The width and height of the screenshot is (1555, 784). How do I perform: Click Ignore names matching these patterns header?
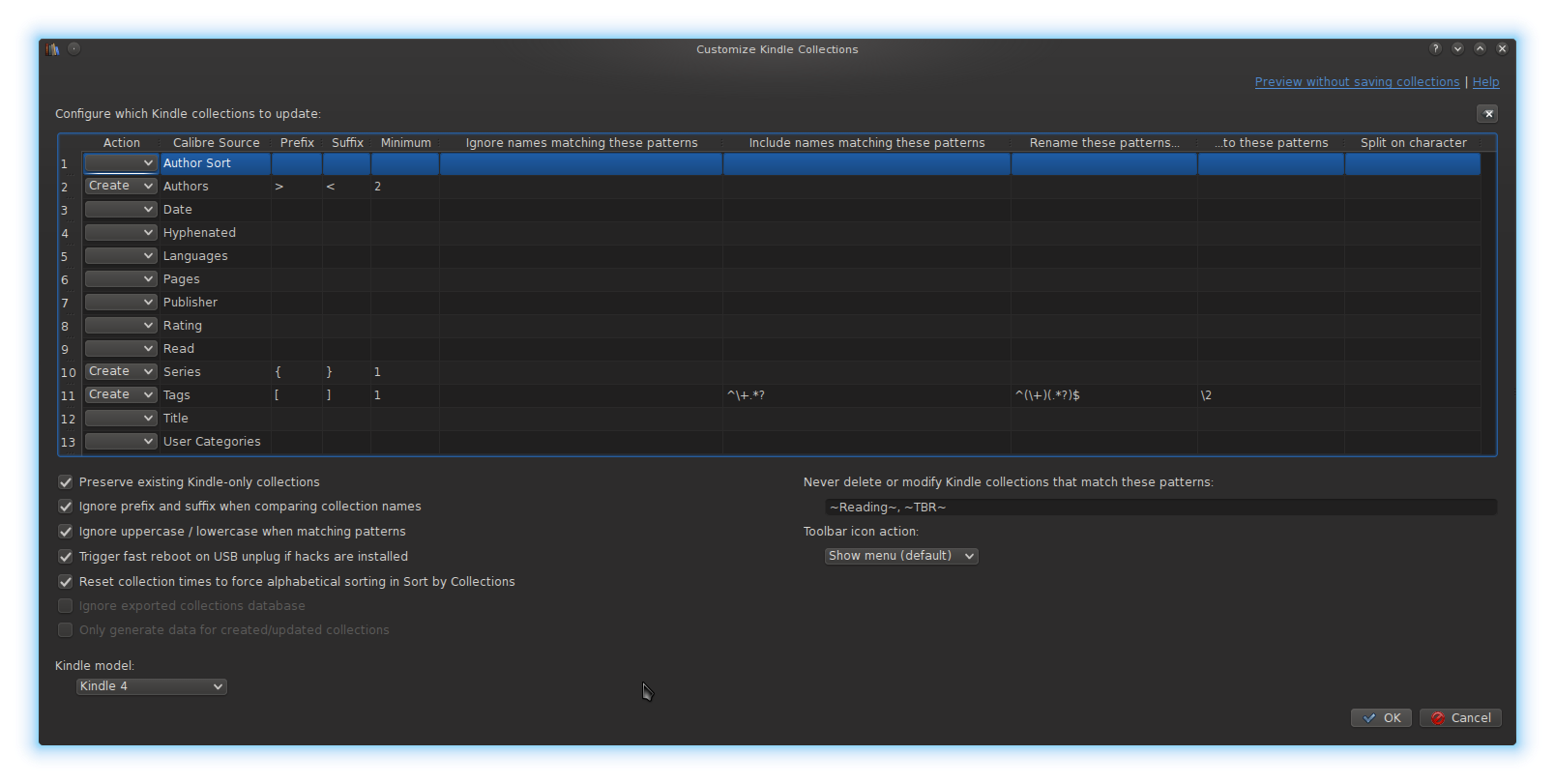pyautogui.click(x=581, y=143)
